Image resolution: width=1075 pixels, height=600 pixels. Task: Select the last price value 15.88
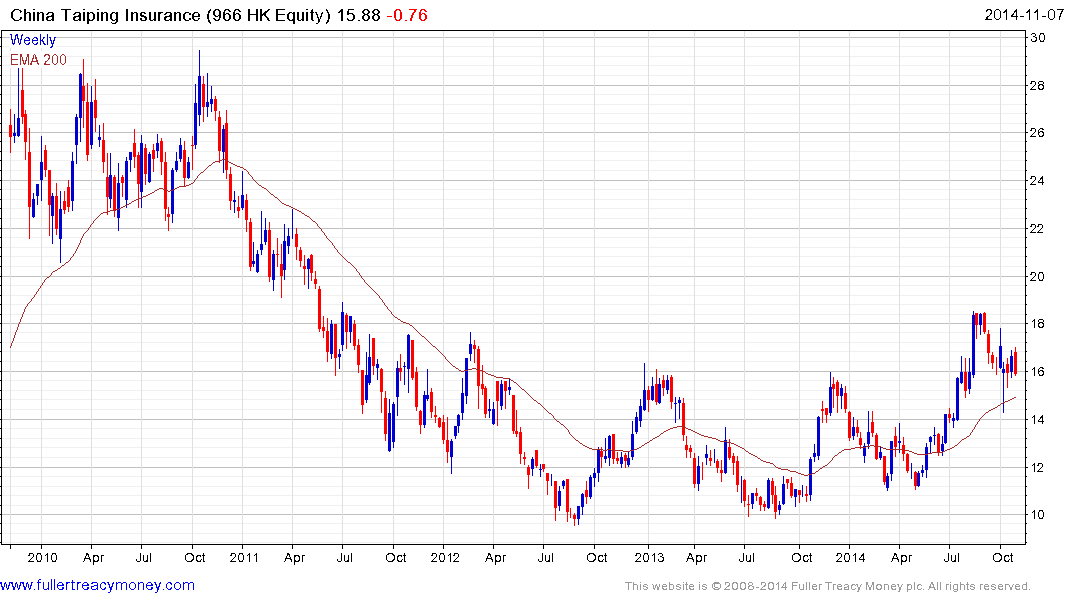click(359, 15)
